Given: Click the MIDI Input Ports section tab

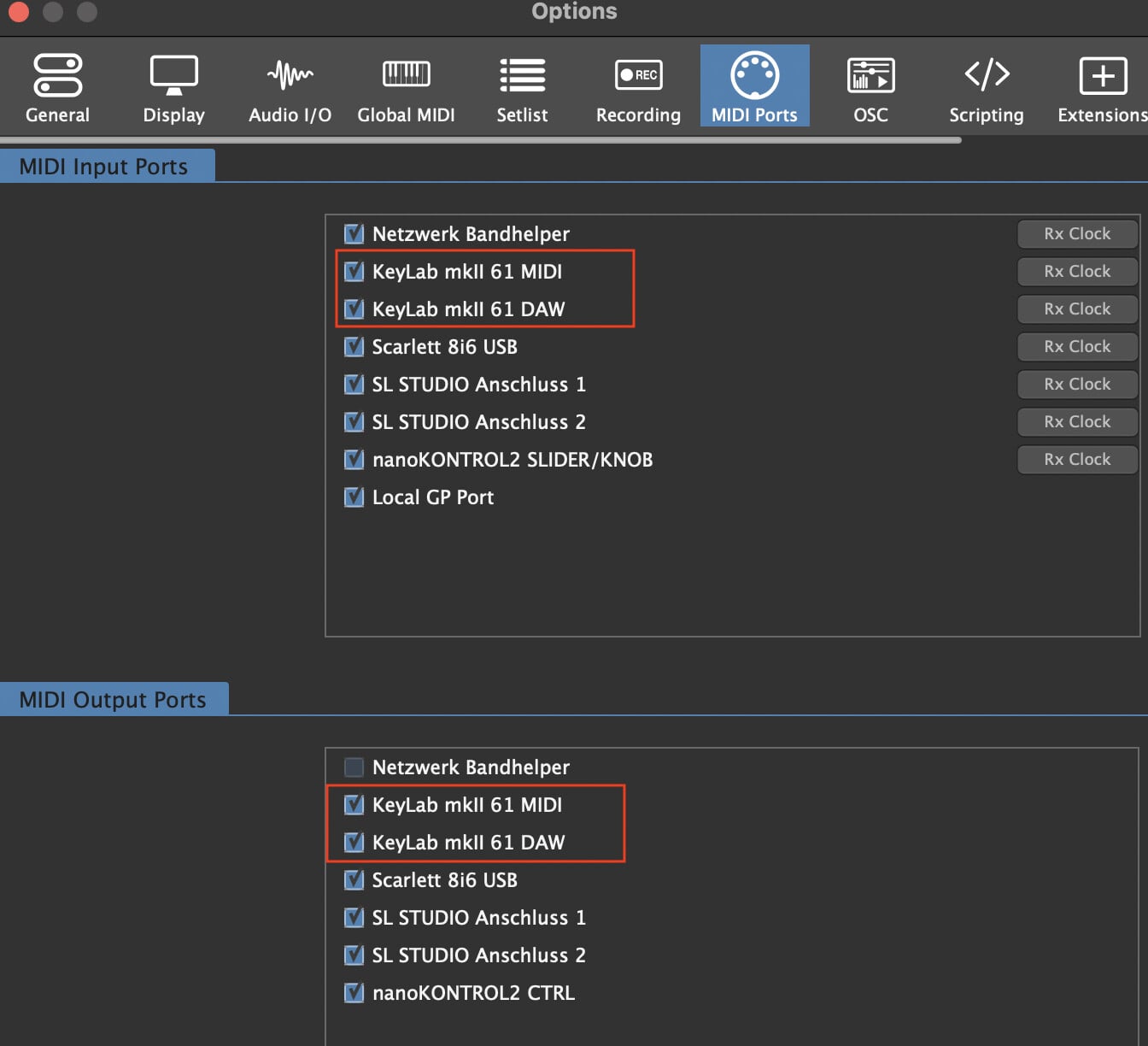Looking at the screenshot, I should [104, 167].
